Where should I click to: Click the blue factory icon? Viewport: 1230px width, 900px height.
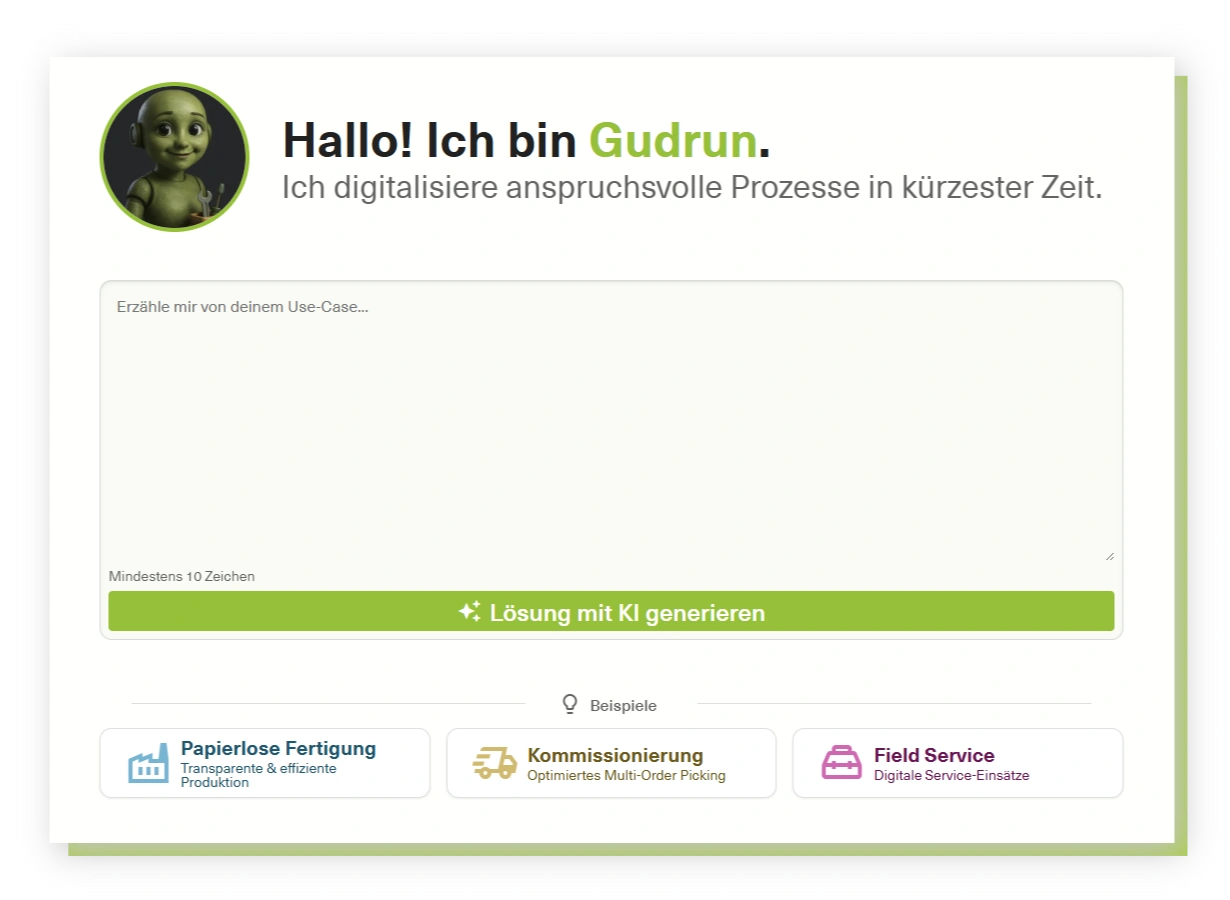point(148,764)
